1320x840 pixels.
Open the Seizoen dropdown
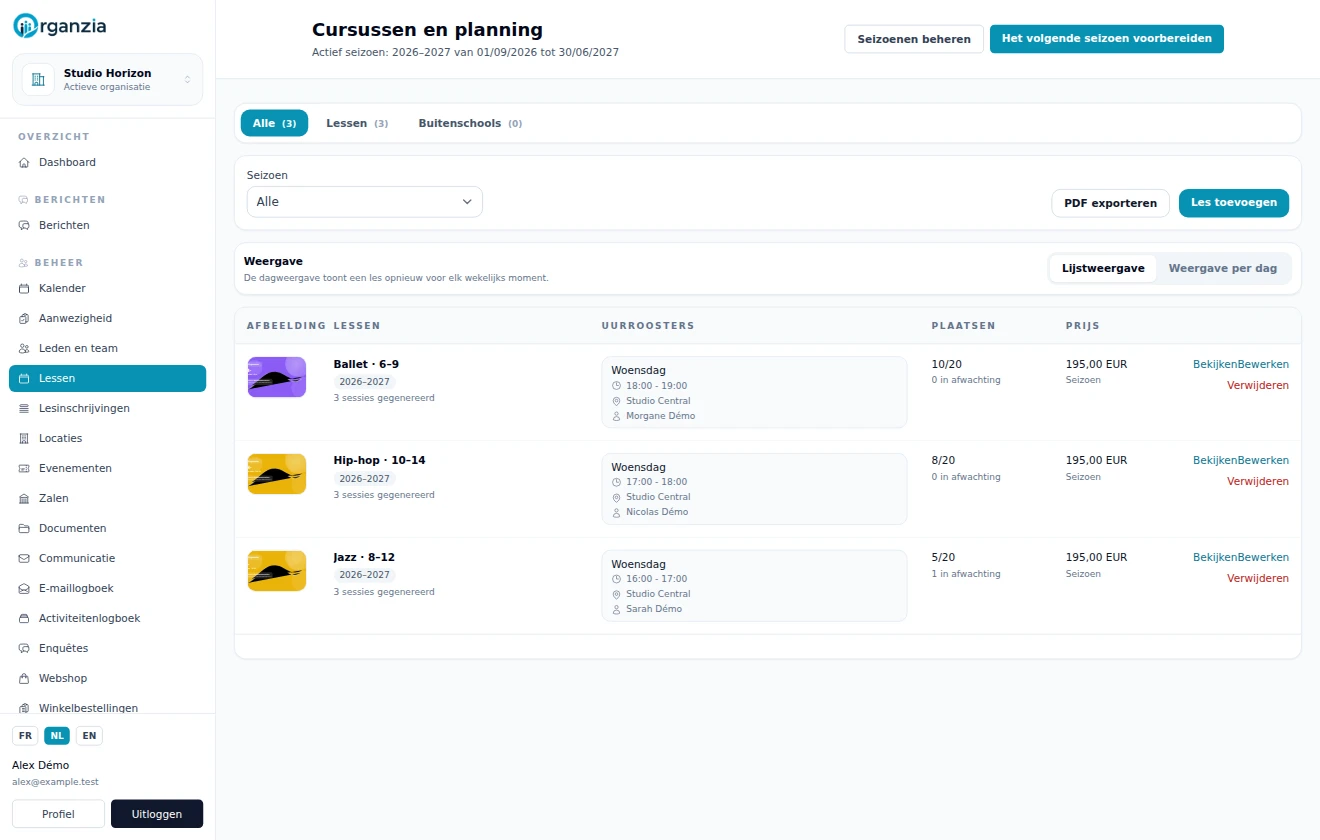coord(365,202)
